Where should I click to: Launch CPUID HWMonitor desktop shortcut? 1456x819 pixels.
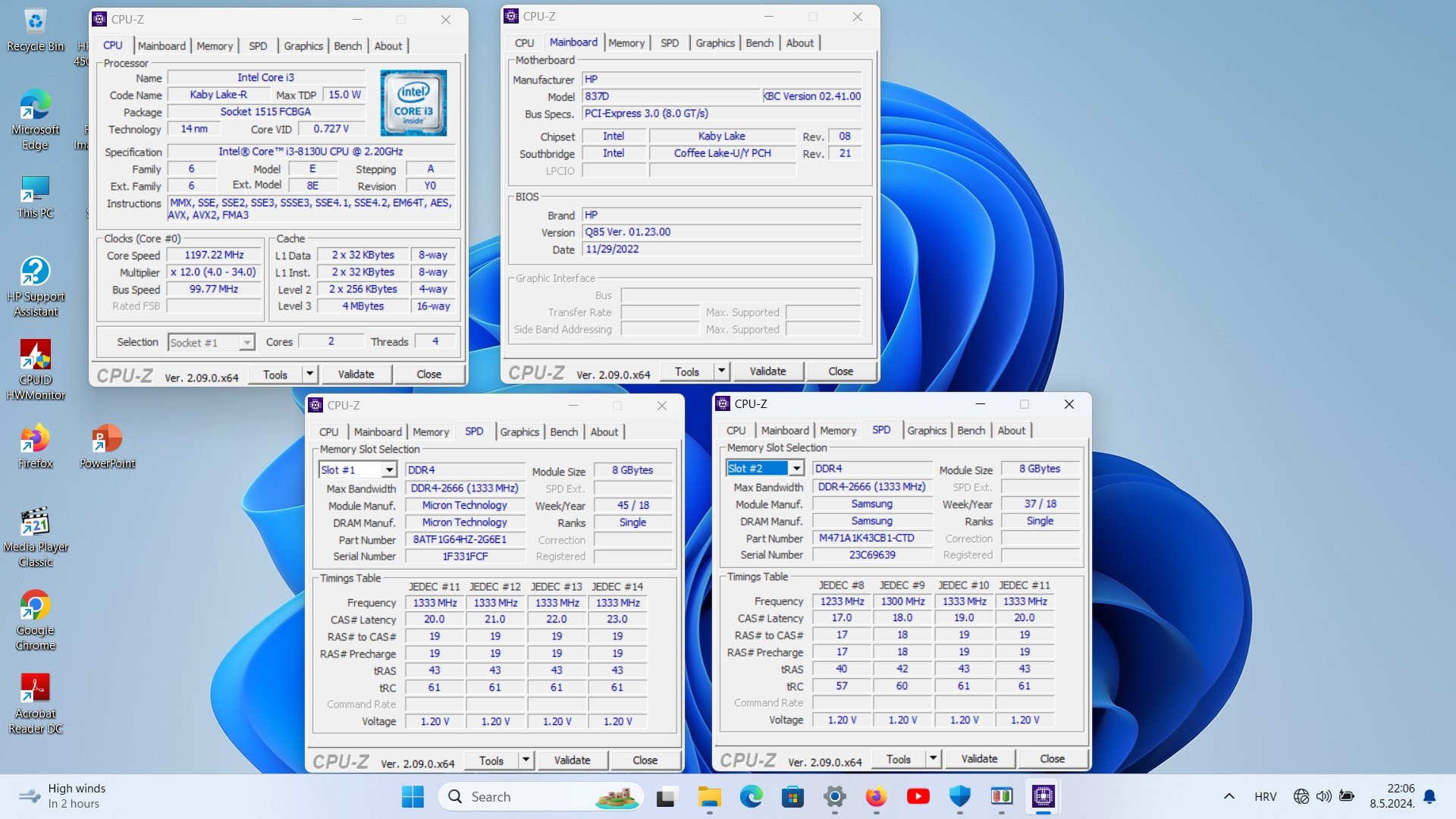[35, 370]
